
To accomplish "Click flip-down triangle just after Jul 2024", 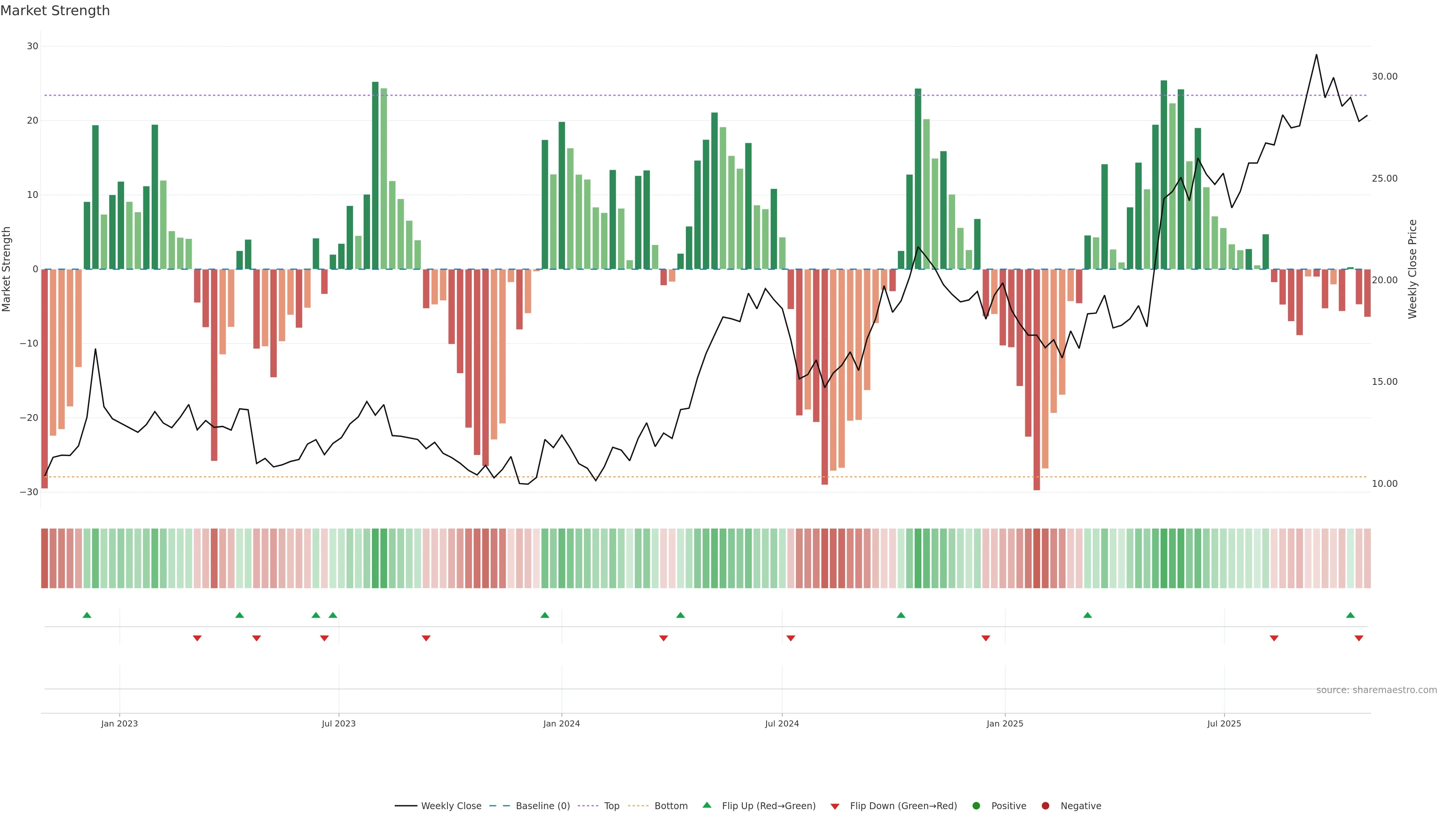I will [791, 638].
